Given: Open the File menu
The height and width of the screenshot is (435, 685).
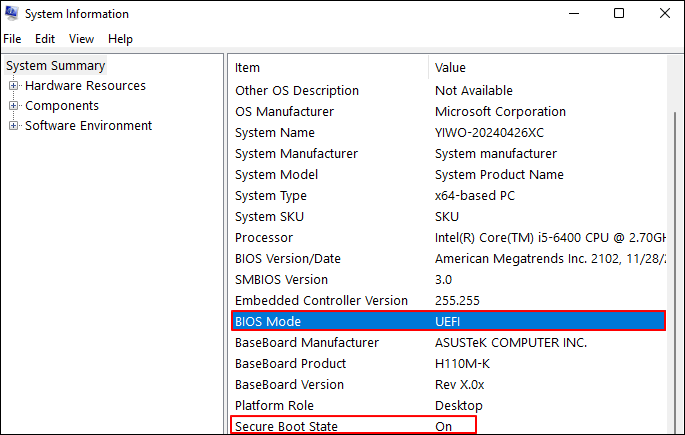Looking at the screenshot, I should (12, 39).
